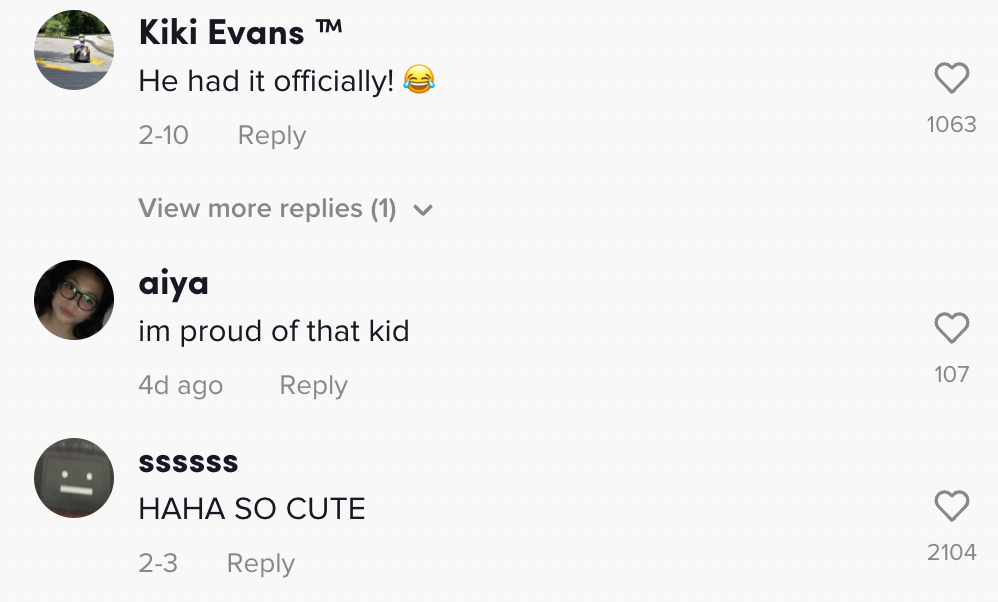Reply to the ssssss comment

(x=260, y=563)
